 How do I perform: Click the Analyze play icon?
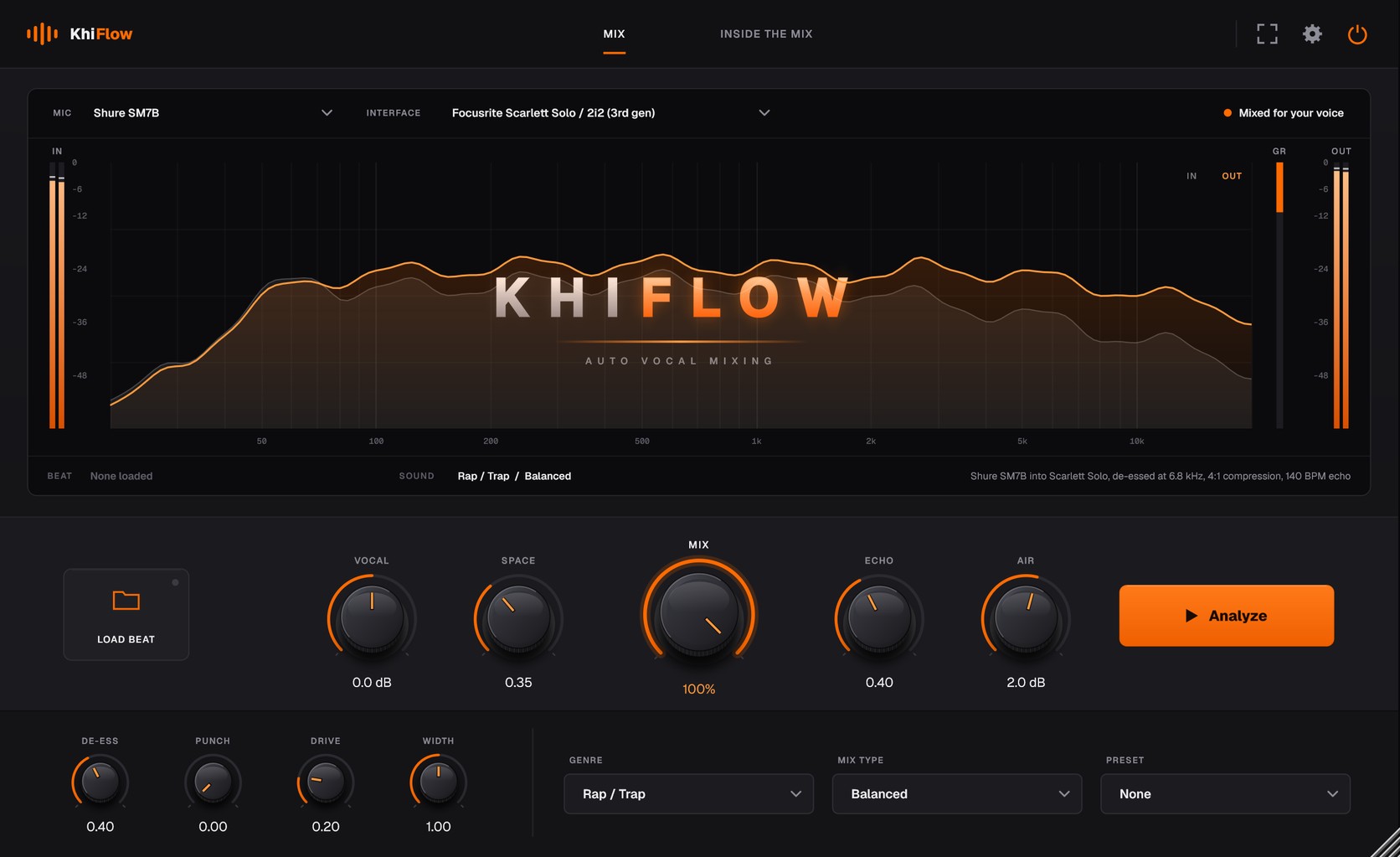tap(1192, 616)
